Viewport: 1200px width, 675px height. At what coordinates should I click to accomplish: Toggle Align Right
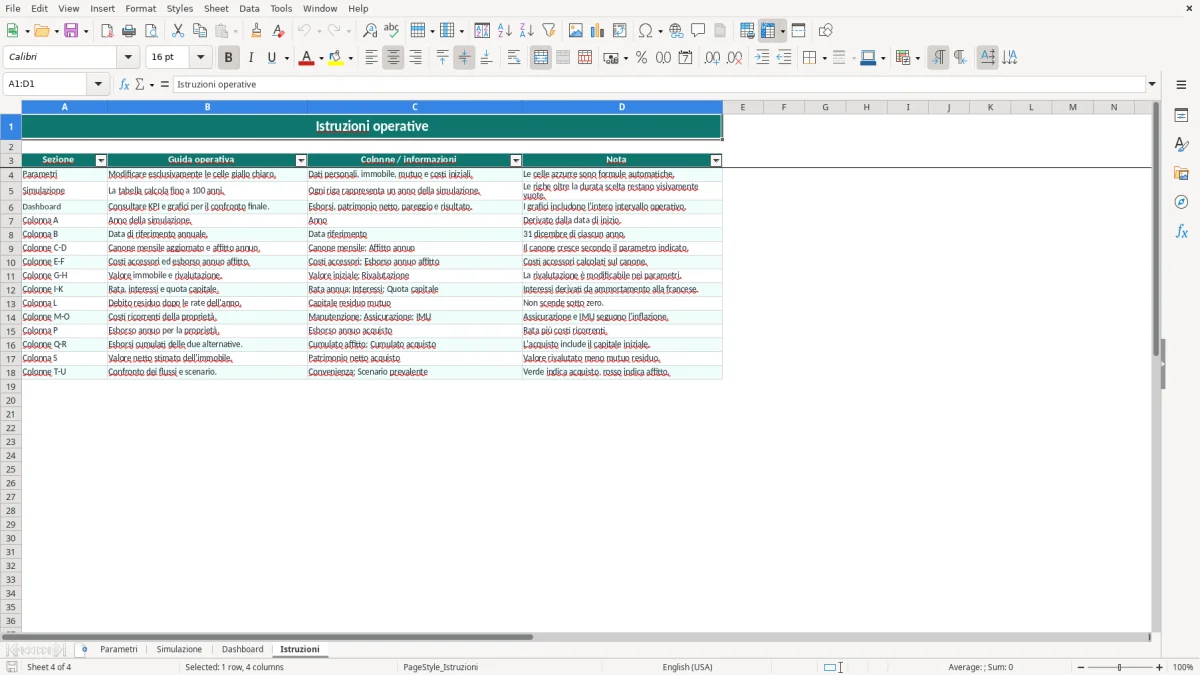click(415, 58)
